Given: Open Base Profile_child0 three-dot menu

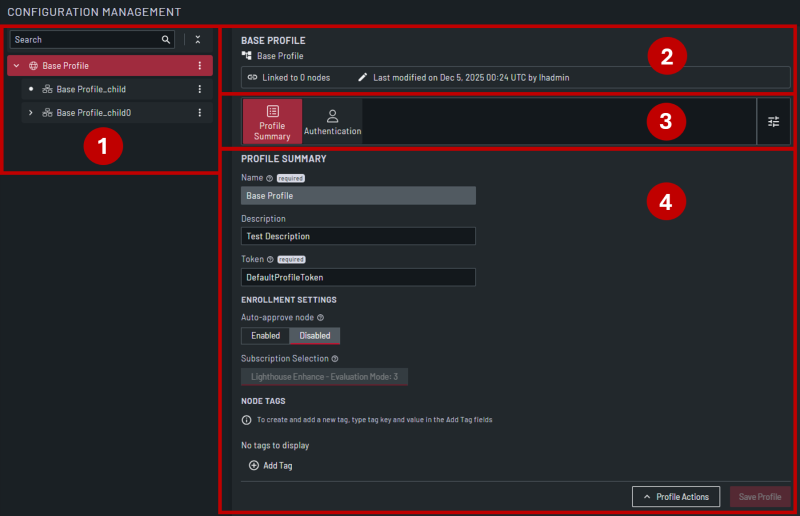Looking at the screenshot, I should (x=199, y=113).
